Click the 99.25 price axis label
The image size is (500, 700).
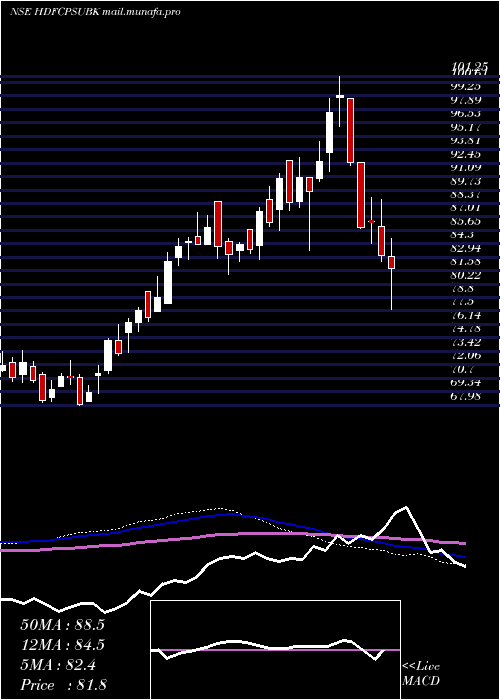pyautogui.click(x=466, y=86)
